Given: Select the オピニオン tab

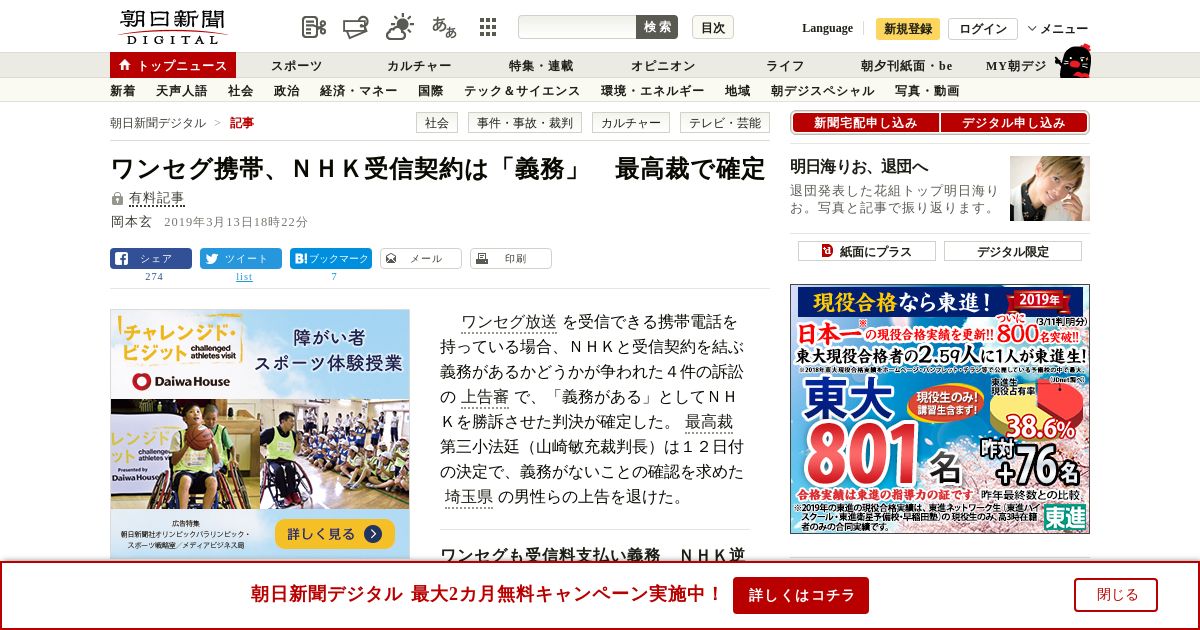Looking at the screenshot, I should coord(663,65).
